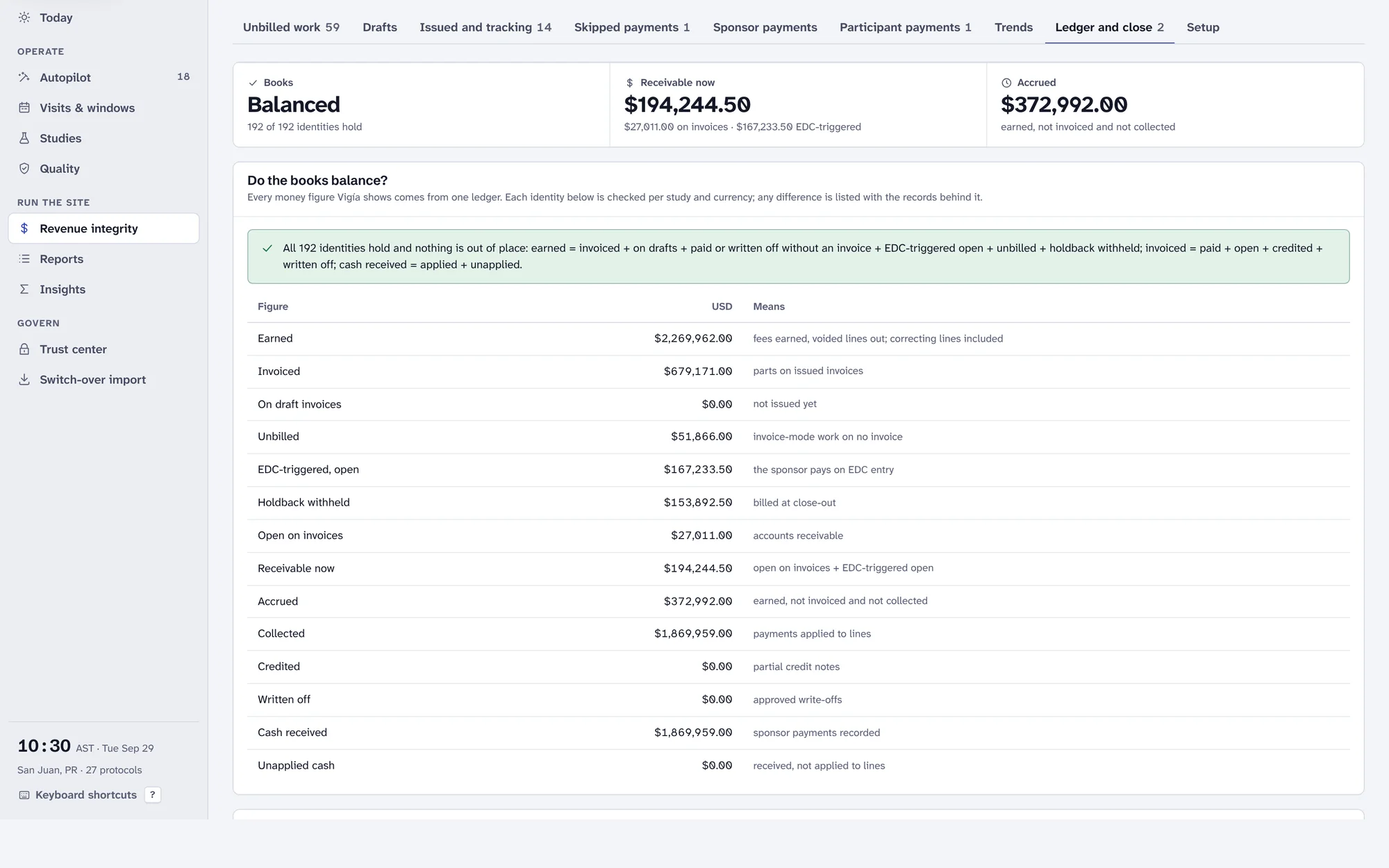This screenshot has height=868, width=1389.
Task: Click the Unbilled value $51,866.00
Action: [x=701, y=437]
